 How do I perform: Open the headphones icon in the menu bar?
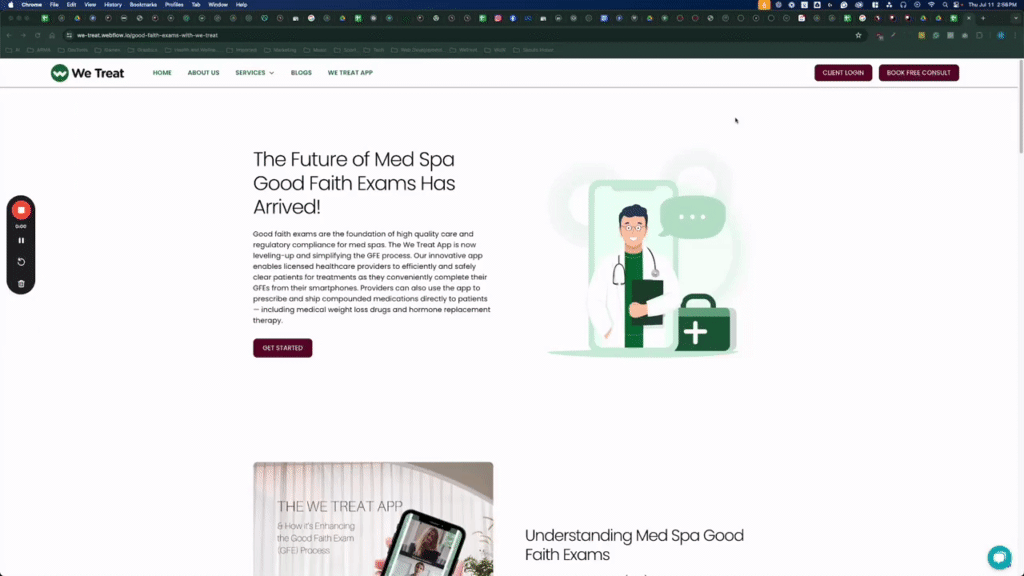(903, 5)
